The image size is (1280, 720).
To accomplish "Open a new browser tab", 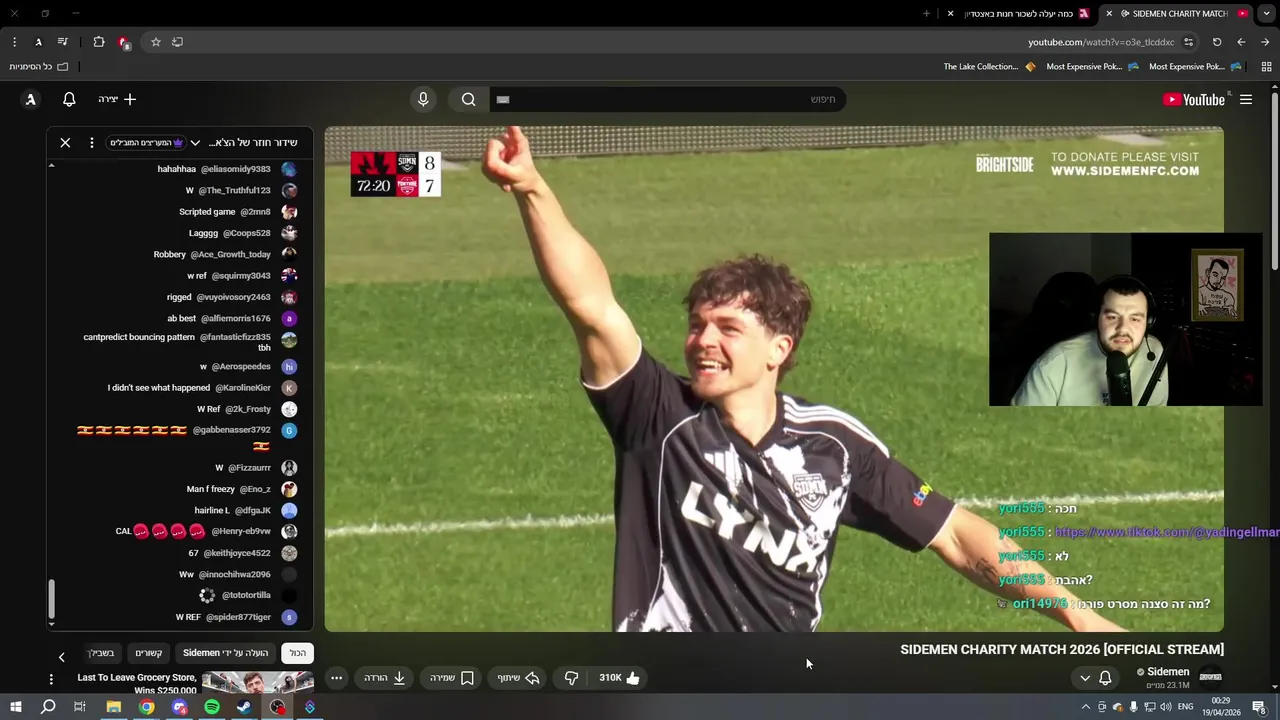I will [x=926, y=14].
